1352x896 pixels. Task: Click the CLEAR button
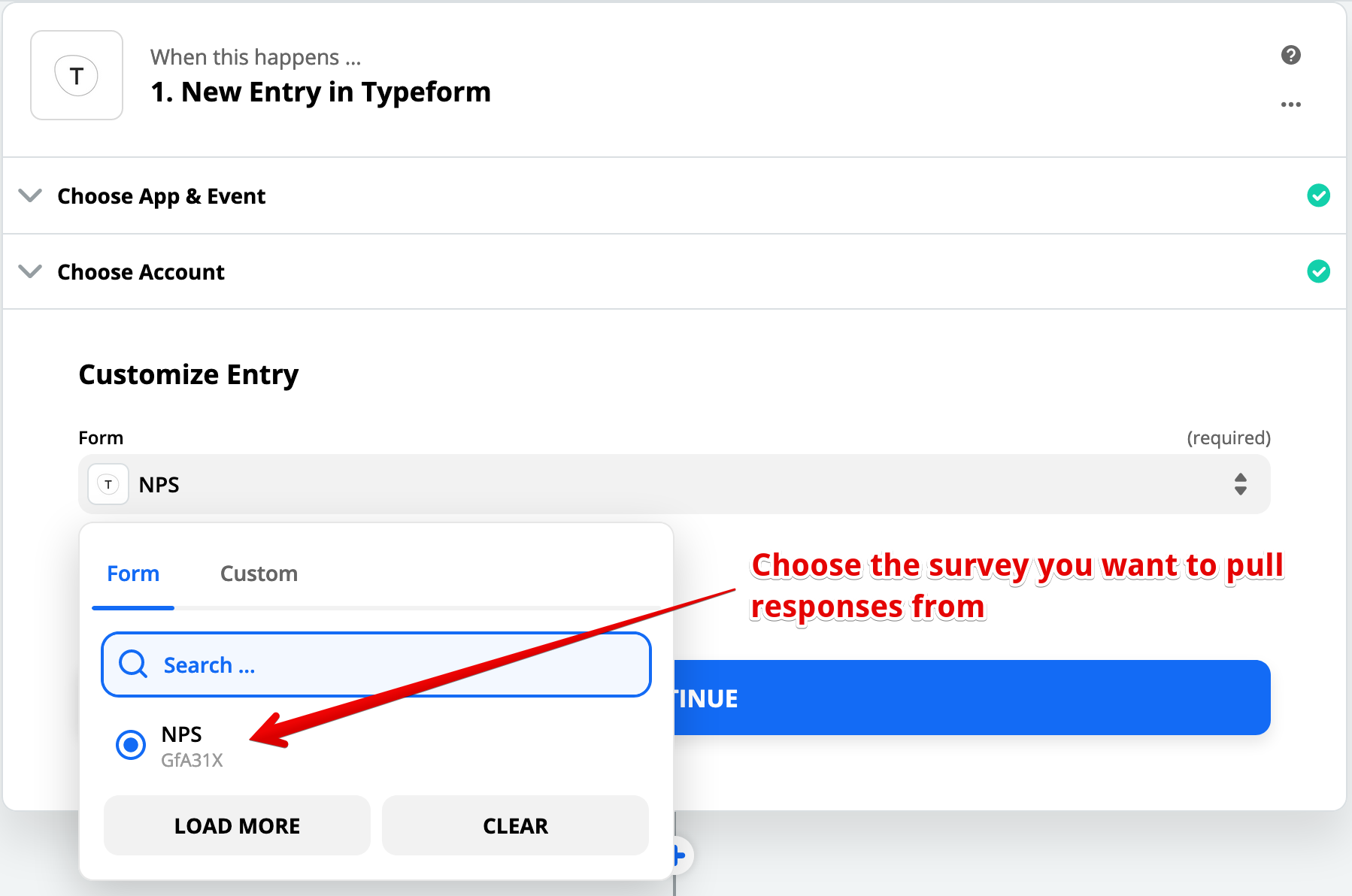515,825
